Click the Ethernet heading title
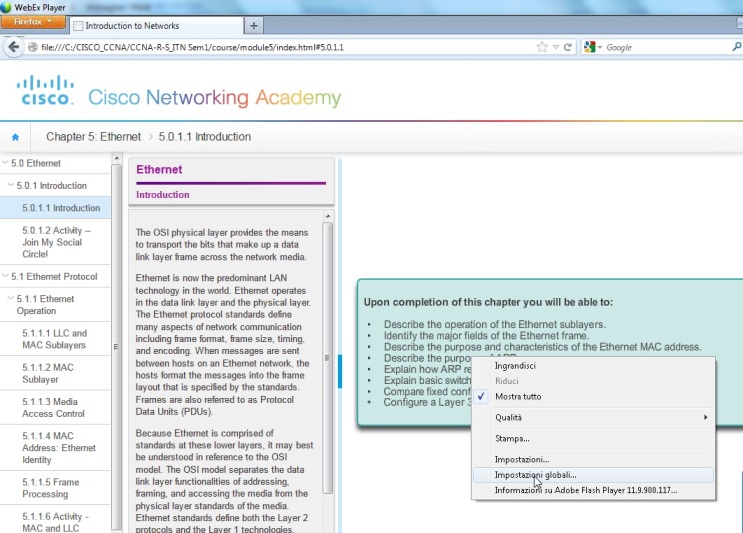 coord(159,170)
